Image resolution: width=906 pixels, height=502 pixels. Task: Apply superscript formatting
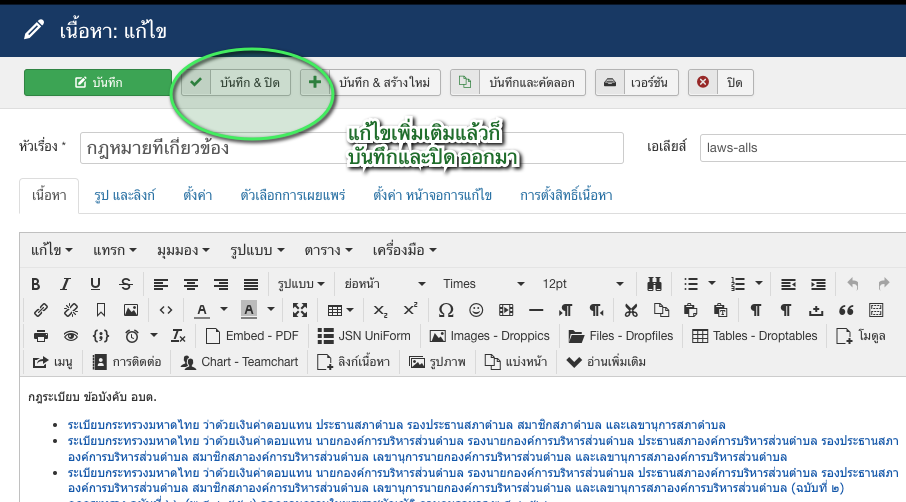[410, 310]
